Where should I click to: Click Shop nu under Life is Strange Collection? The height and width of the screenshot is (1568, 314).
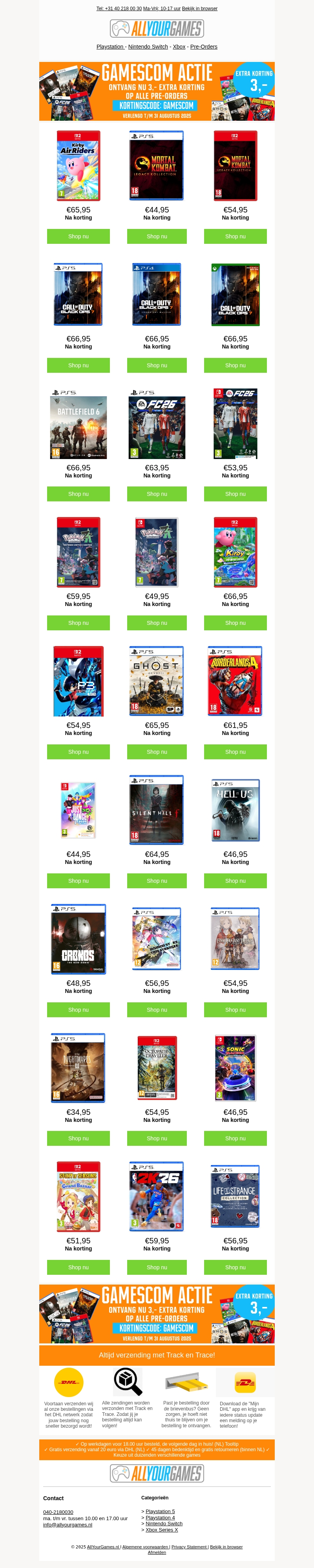point(235,1267)
